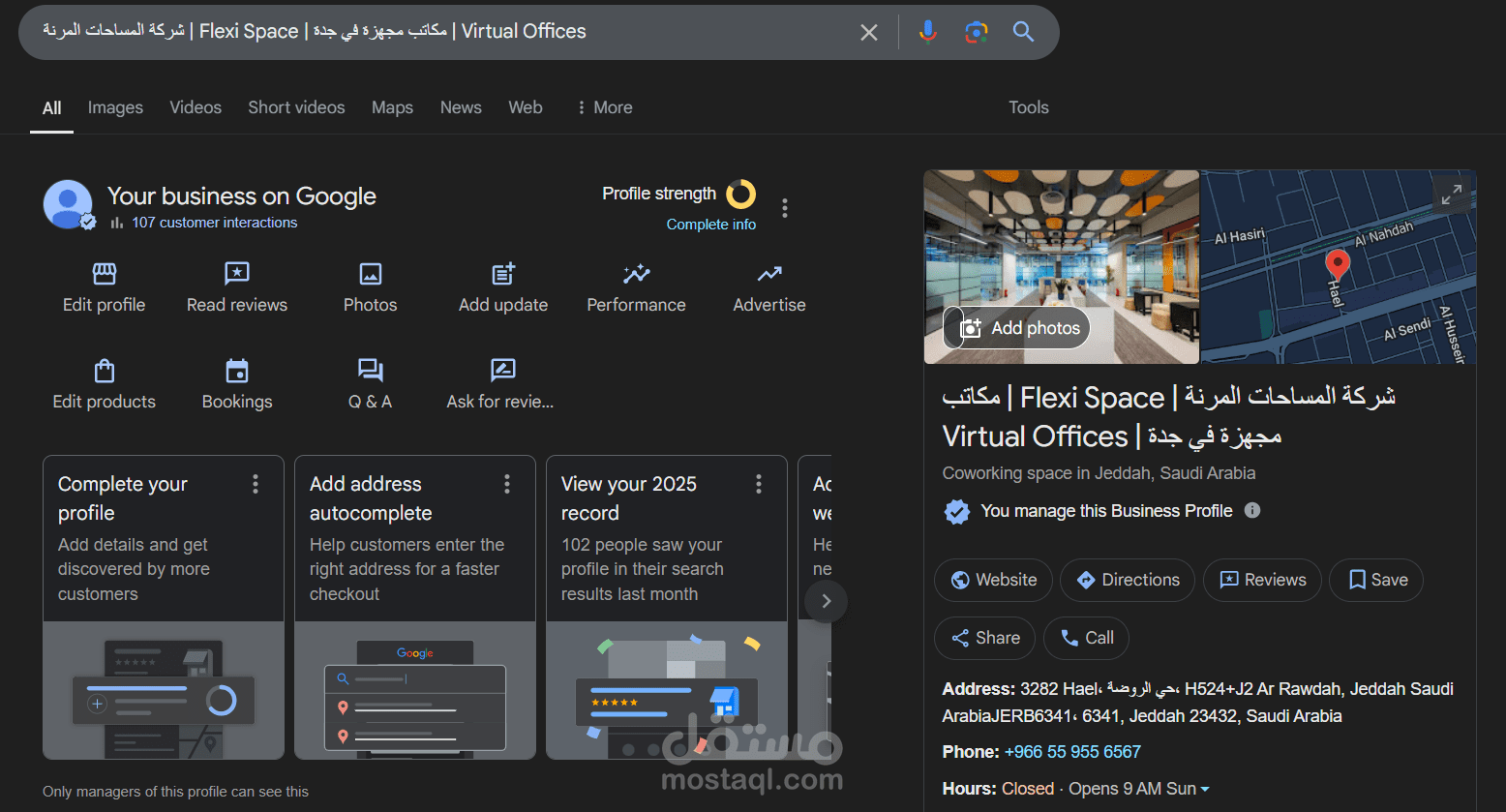The image size is (1506, 812).
Task: Open View your 2025 record card menu
Action: pyautogui.click(x=759, y=484)
